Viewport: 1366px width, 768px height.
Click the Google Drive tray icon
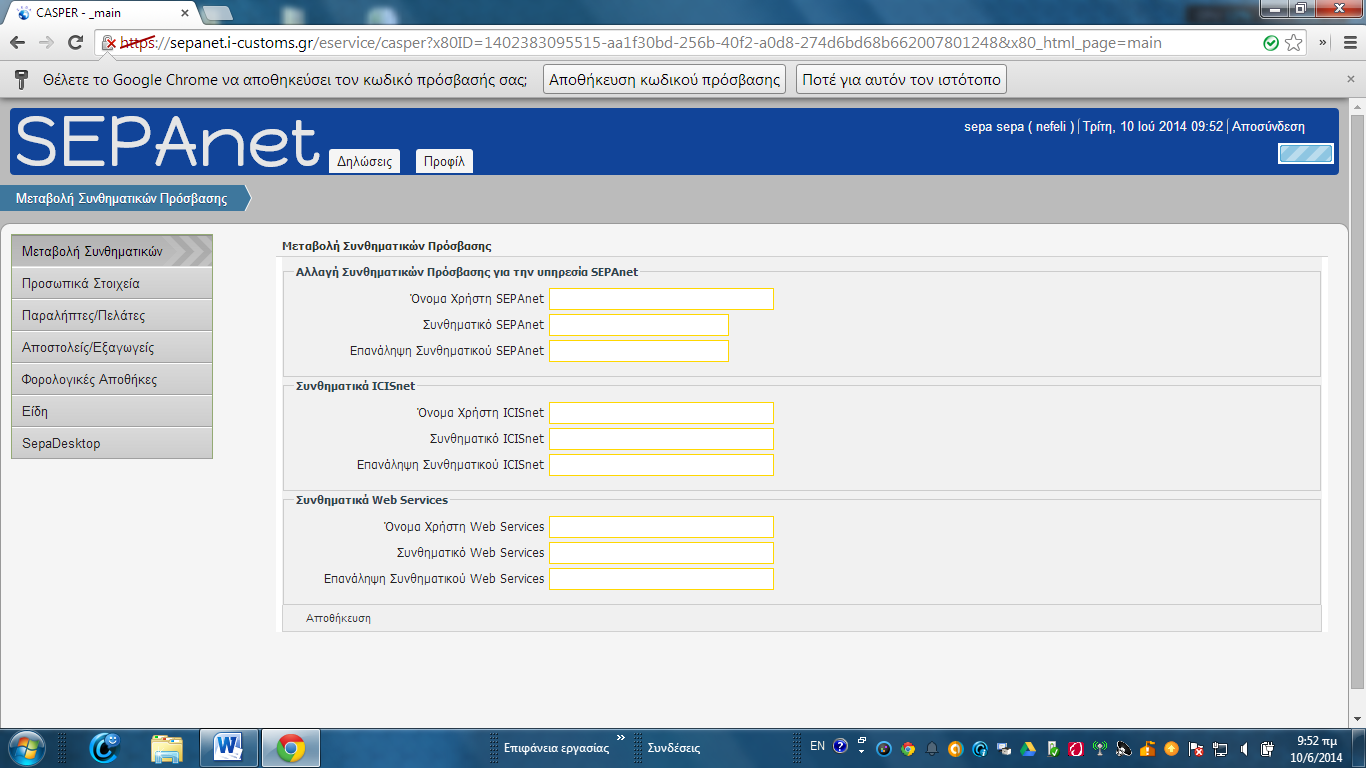coord(1028,748)
